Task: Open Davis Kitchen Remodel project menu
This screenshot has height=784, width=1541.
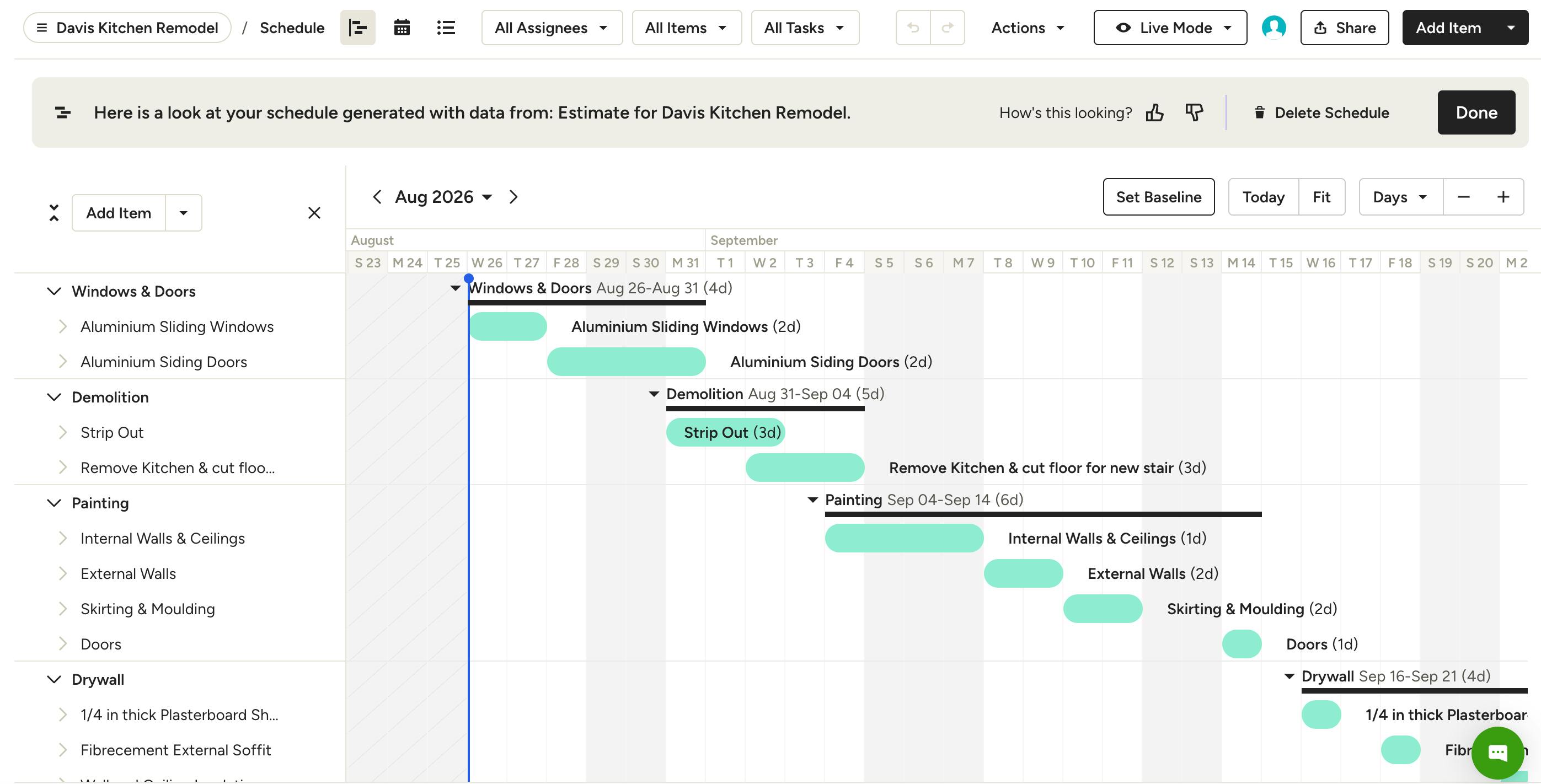Action: (127, 28)
